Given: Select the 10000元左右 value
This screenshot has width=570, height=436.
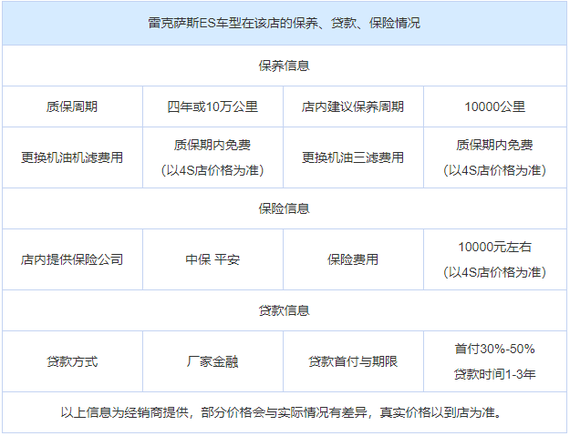Looking at the screenshot, I should [495, 247].
